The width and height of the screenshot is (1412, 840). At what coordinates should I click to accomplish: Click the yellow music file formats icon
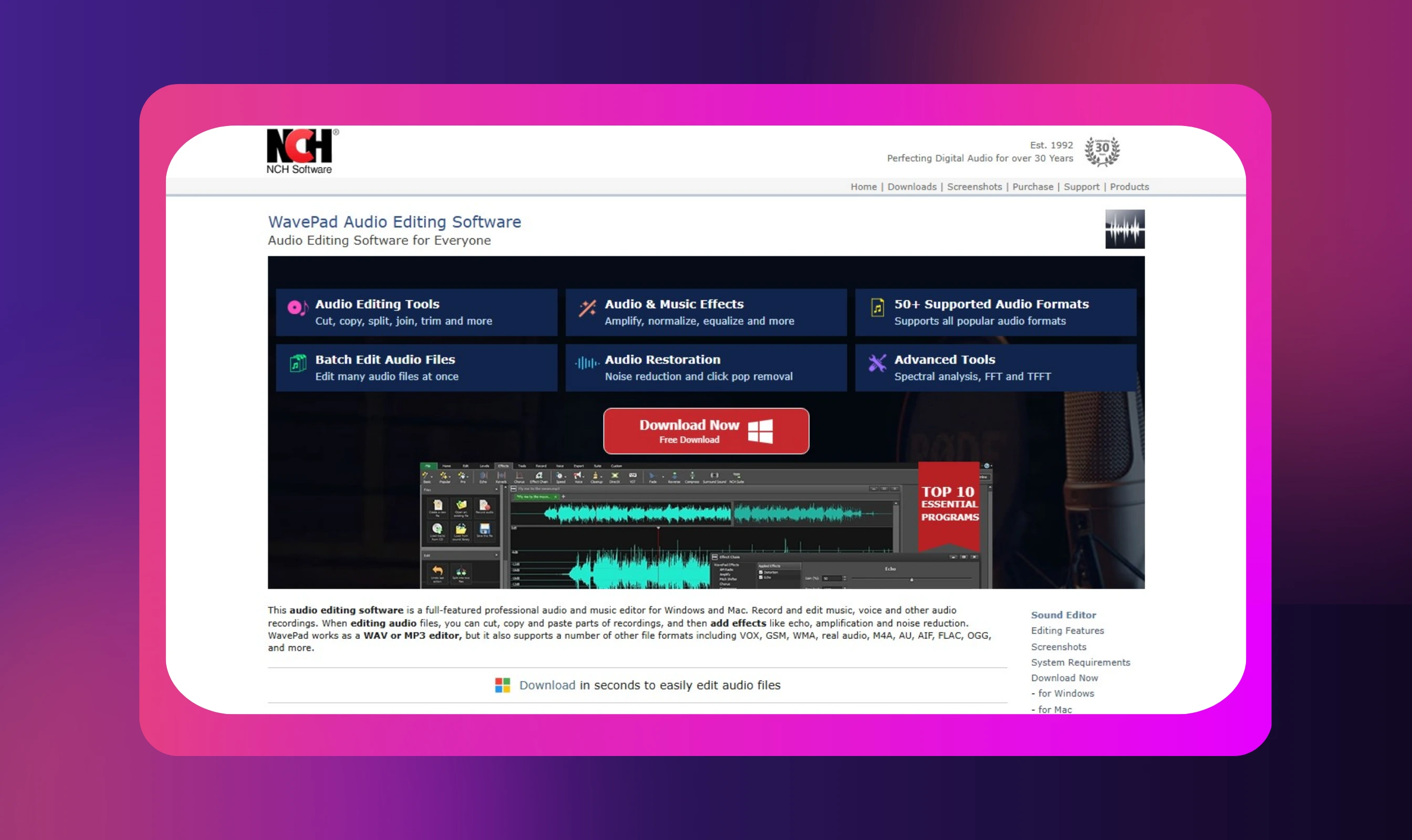877,307
